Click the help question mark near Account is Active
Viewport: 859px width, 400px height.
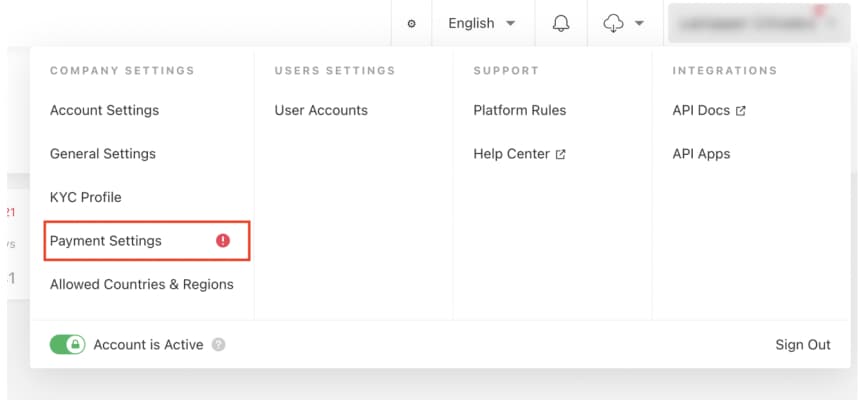click(219, 345)
